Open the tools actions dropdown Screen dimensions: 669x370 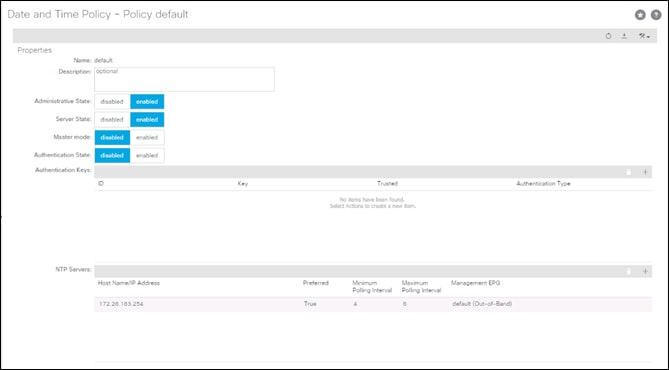click(644, 36)
